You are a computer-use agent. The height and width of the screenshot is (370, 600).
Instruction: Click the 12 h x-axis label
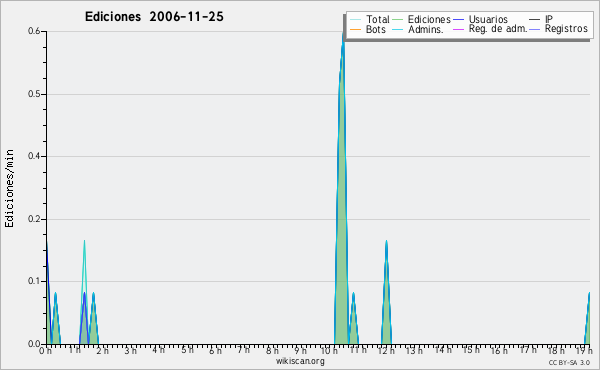[x=386, y=350]
